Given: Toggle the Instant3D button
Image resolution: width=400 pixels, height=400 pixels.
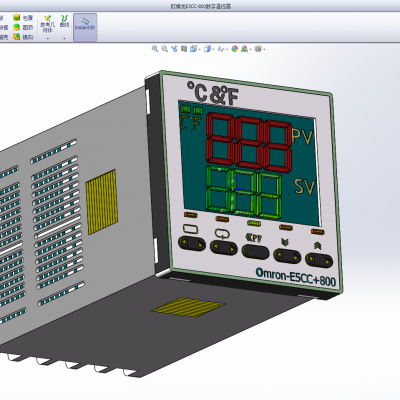Looking at the screenshot, I should (85, 27).
